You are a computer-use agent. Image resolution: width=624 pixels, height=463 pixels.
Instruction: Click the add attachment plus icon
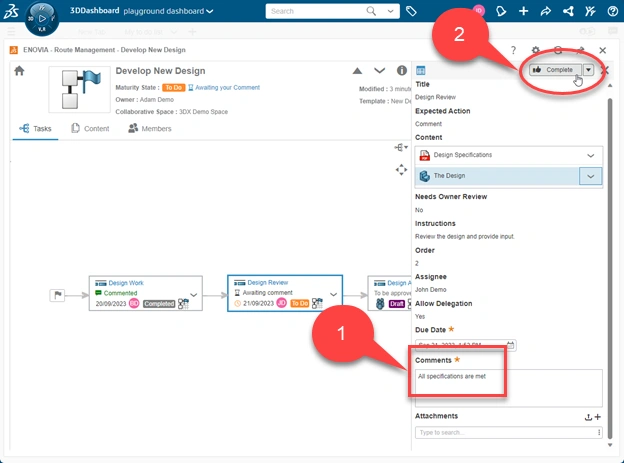(x=597, y=417)
